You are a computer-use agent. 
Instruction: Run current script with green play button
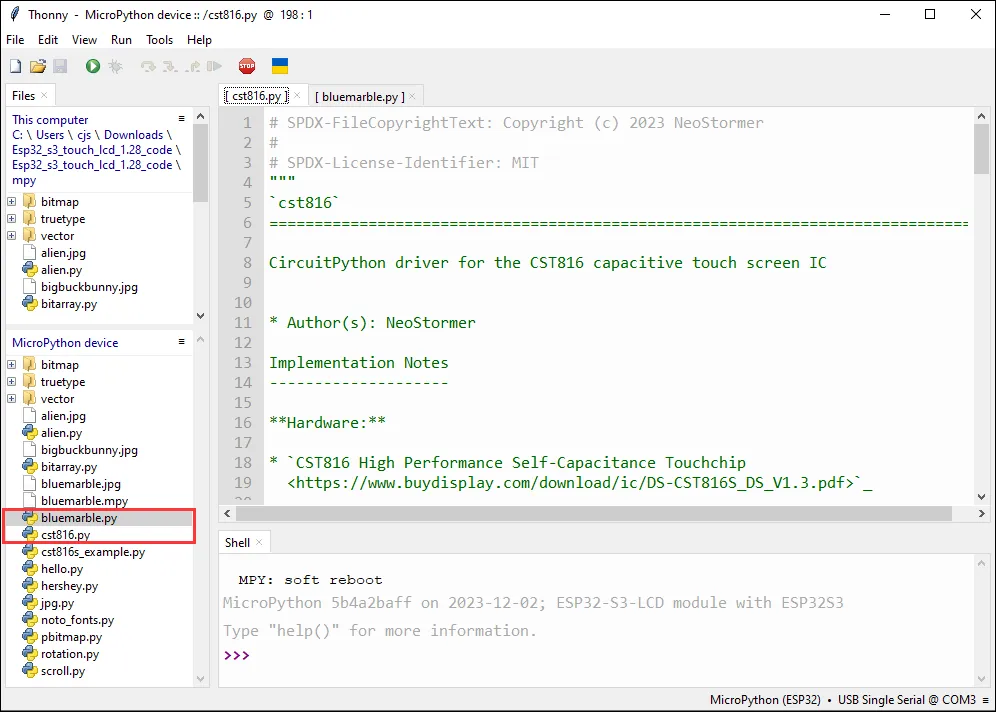93,66
